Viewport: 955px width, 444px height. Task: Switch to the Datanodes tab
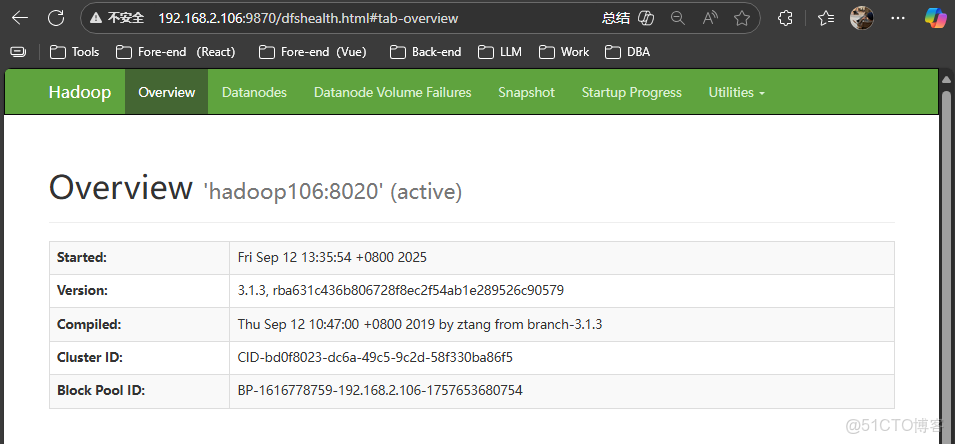tap(254, 93)
